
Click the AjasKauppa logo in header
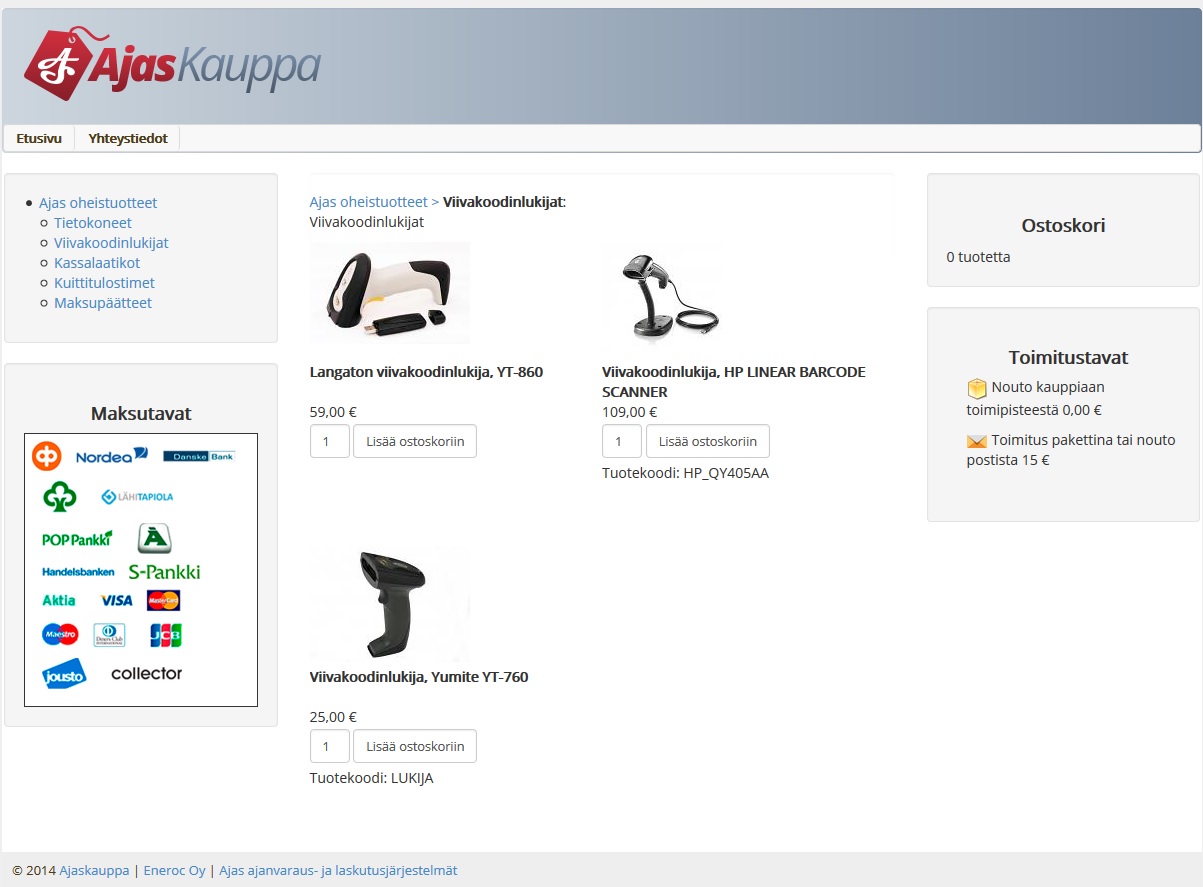(x=171, y=65)
